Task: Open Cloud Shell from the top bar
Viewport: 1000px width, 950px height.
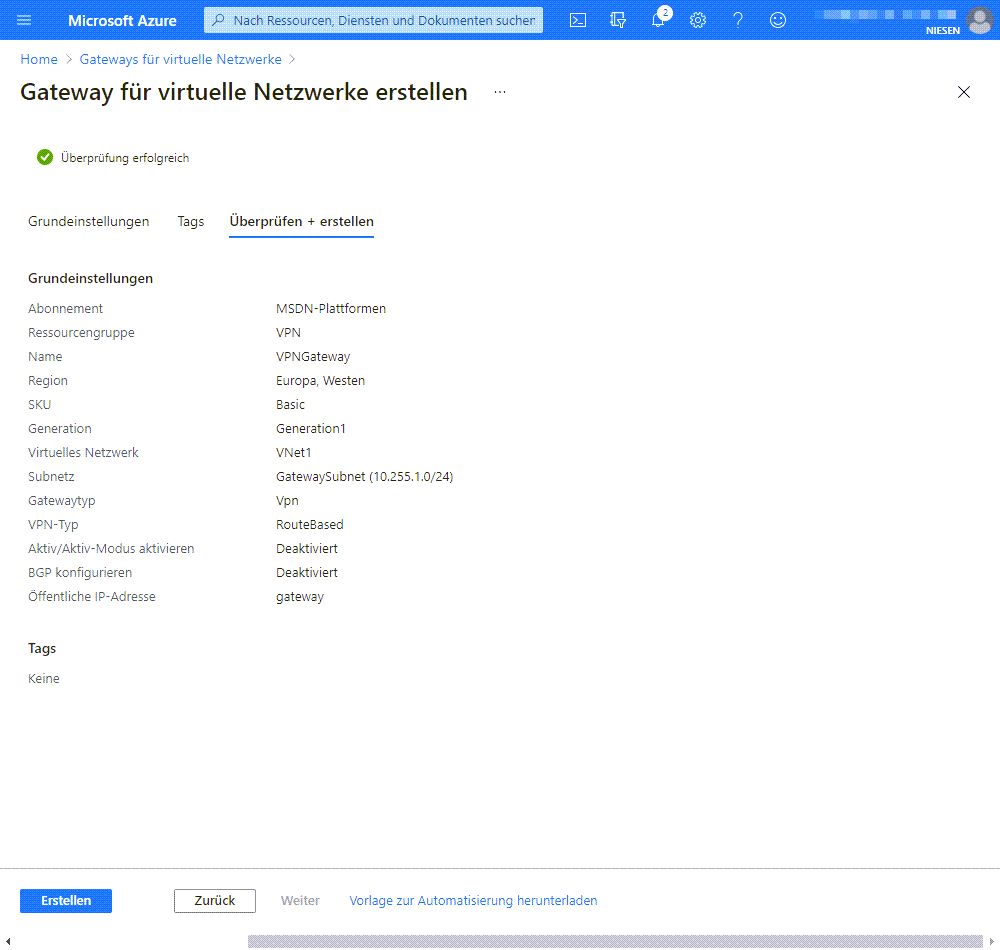Action: [578, 20]
